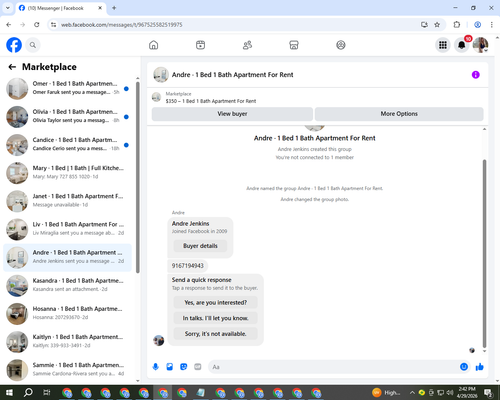Click the View buyer button
Screen dimensions: 500x400
pyautogui.click(x=232, y=114)
